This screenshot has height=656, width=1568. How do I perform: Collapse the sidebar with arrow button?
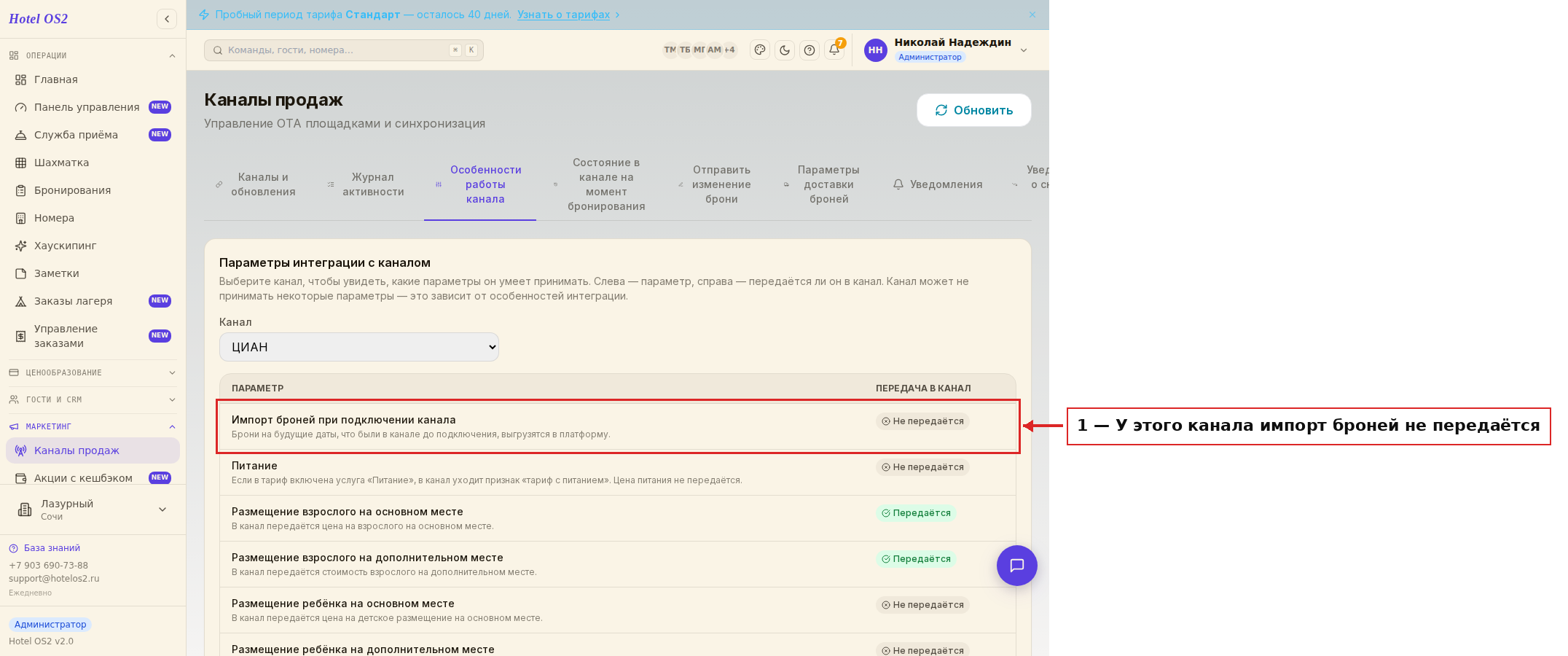coord(167,19)
